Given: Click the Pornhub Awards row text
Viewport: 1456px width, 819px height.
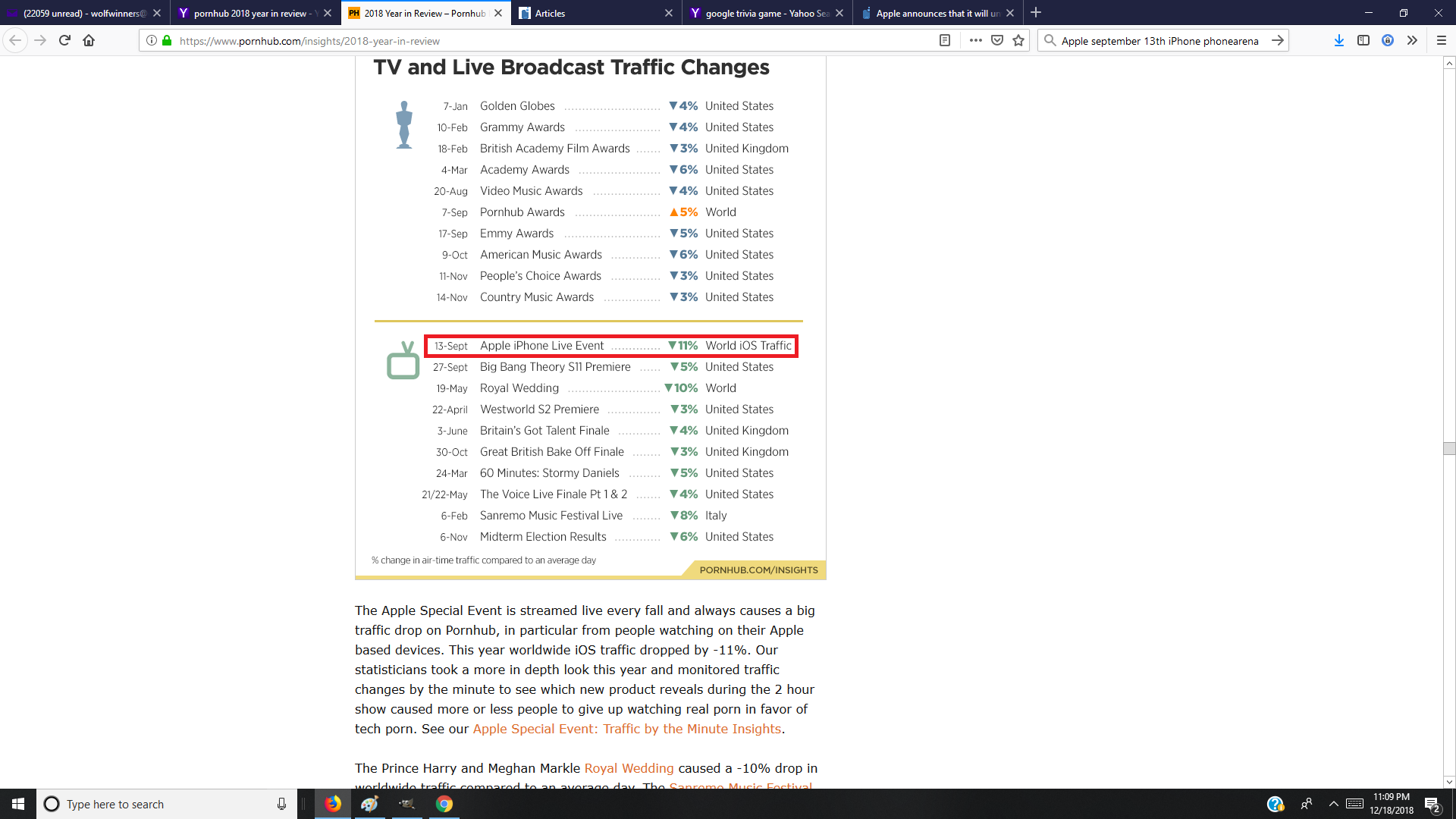Looking at the screenshot, I should coord(522,212).
